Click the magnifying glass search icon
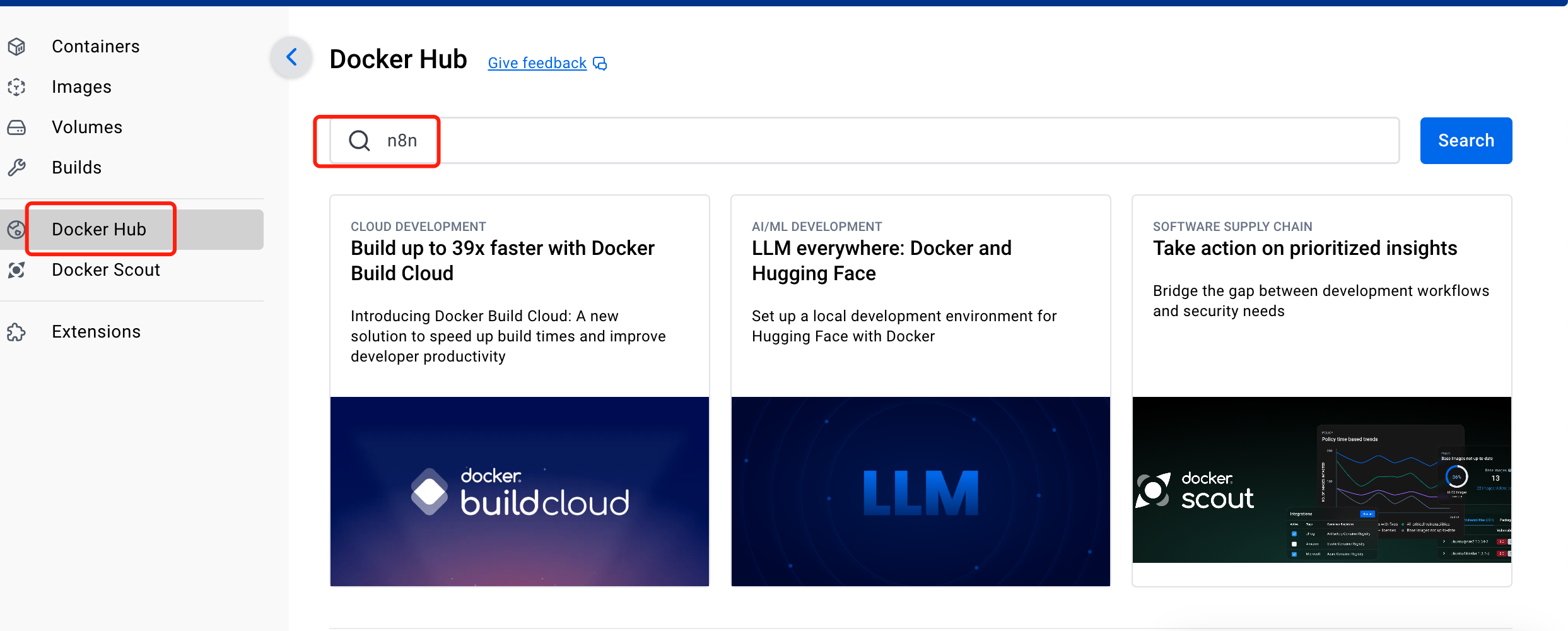Screen dimensions: 1568x631 point(360,141)
